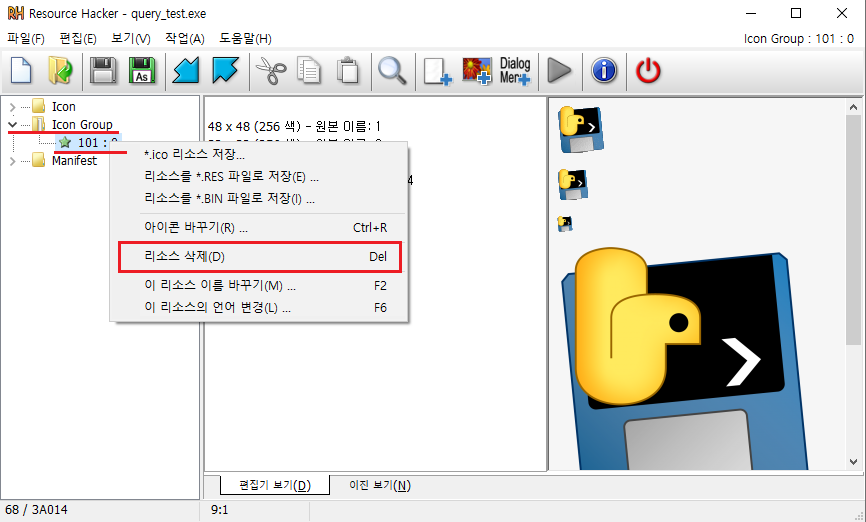Select '리소스 삭제(D)' to delete resource
The height and width of the screenshot is (522, 866).
(x=260, y=257)
